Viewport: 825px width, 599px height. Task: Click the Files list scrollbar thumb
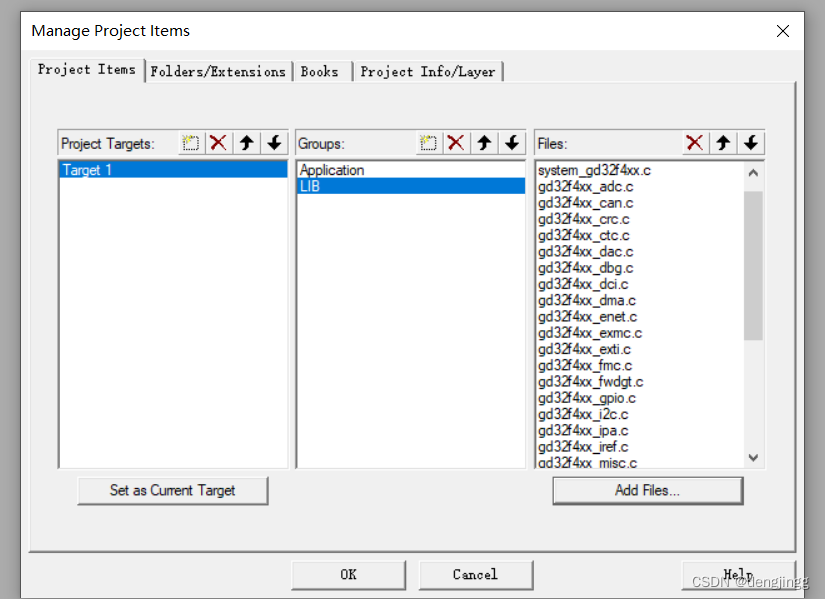pos(753,266)
